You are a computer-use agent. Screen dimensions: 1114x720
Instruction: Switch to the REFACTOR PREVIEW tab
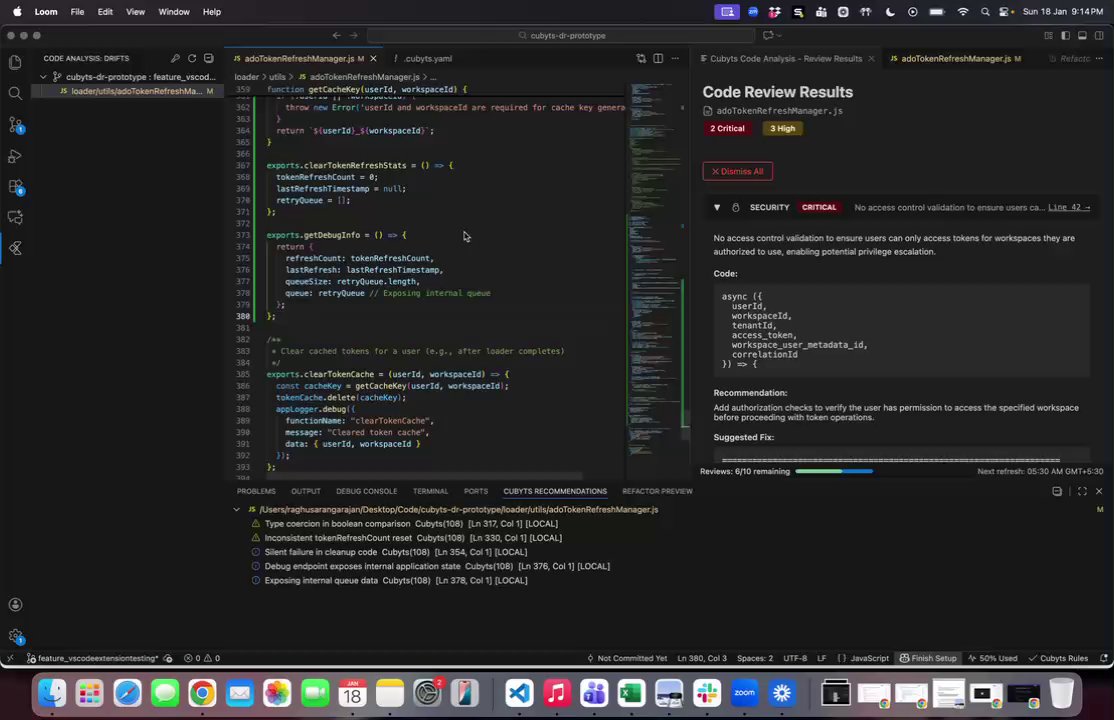[657, 491]
